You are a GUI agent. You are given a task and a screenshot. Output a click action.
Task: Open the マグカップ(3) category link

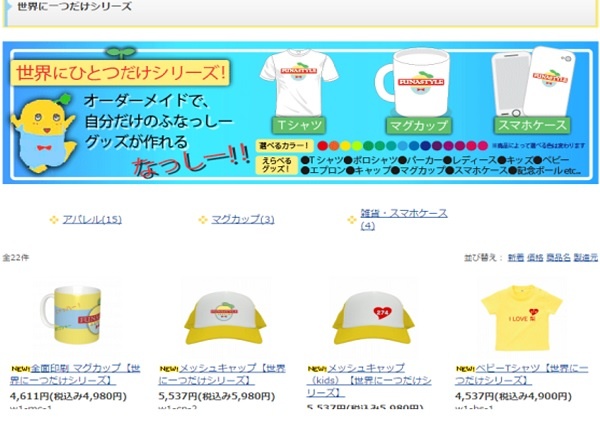243,219
